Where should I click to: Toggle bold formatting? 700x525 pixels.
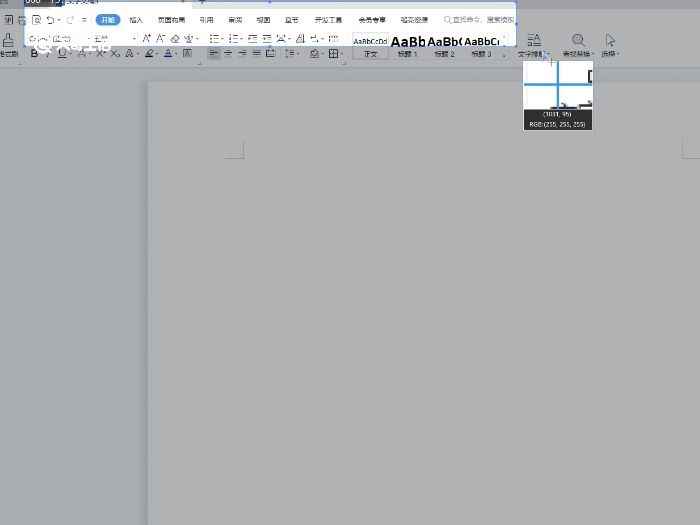coord(34,54)
